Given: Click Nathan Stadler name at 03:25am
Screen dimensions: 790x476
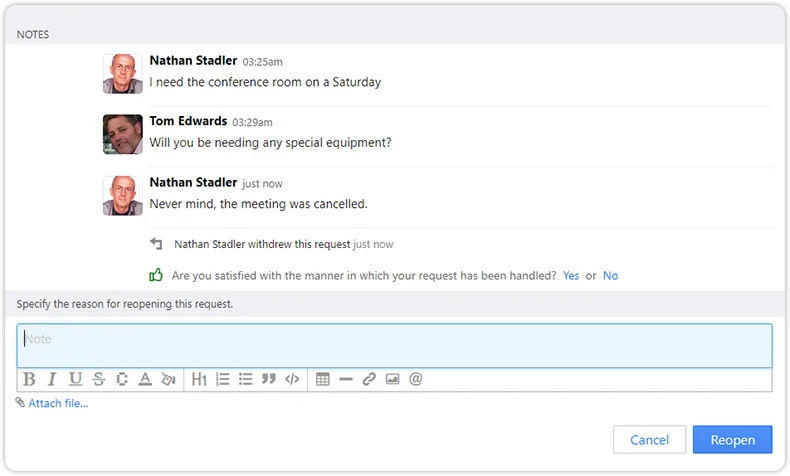Looking at the screenshot, I should click(193, 60).
